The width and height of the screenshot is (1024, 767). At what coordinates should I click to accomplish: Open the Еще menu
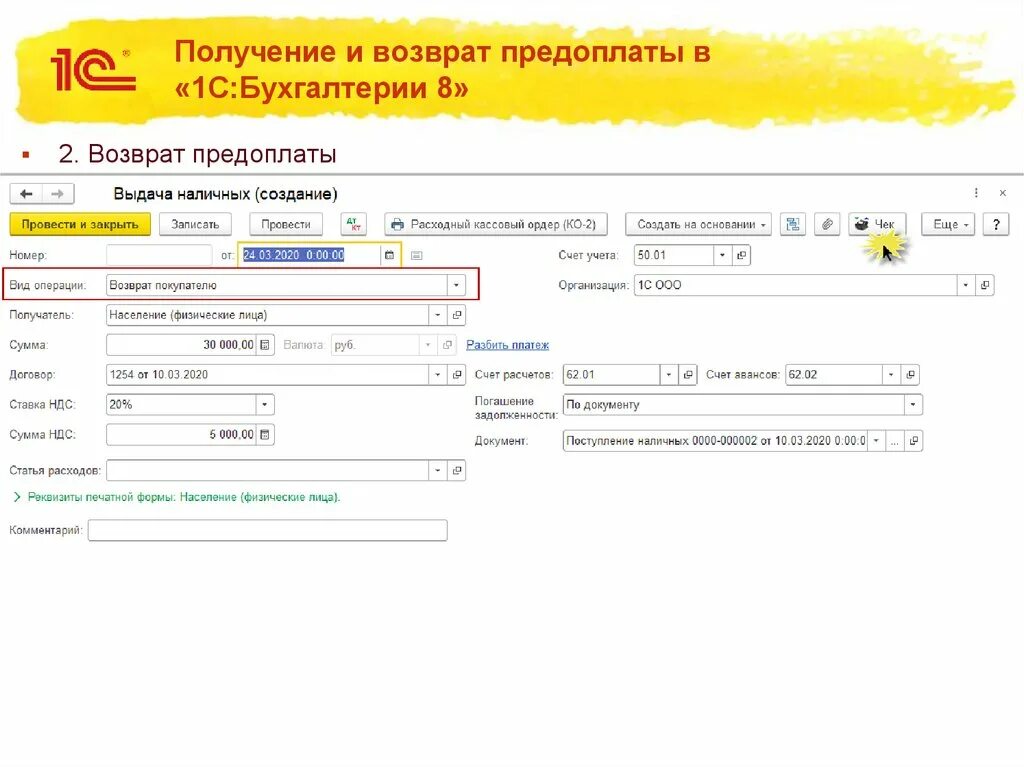pyautogui.click(x=948, y=224)
